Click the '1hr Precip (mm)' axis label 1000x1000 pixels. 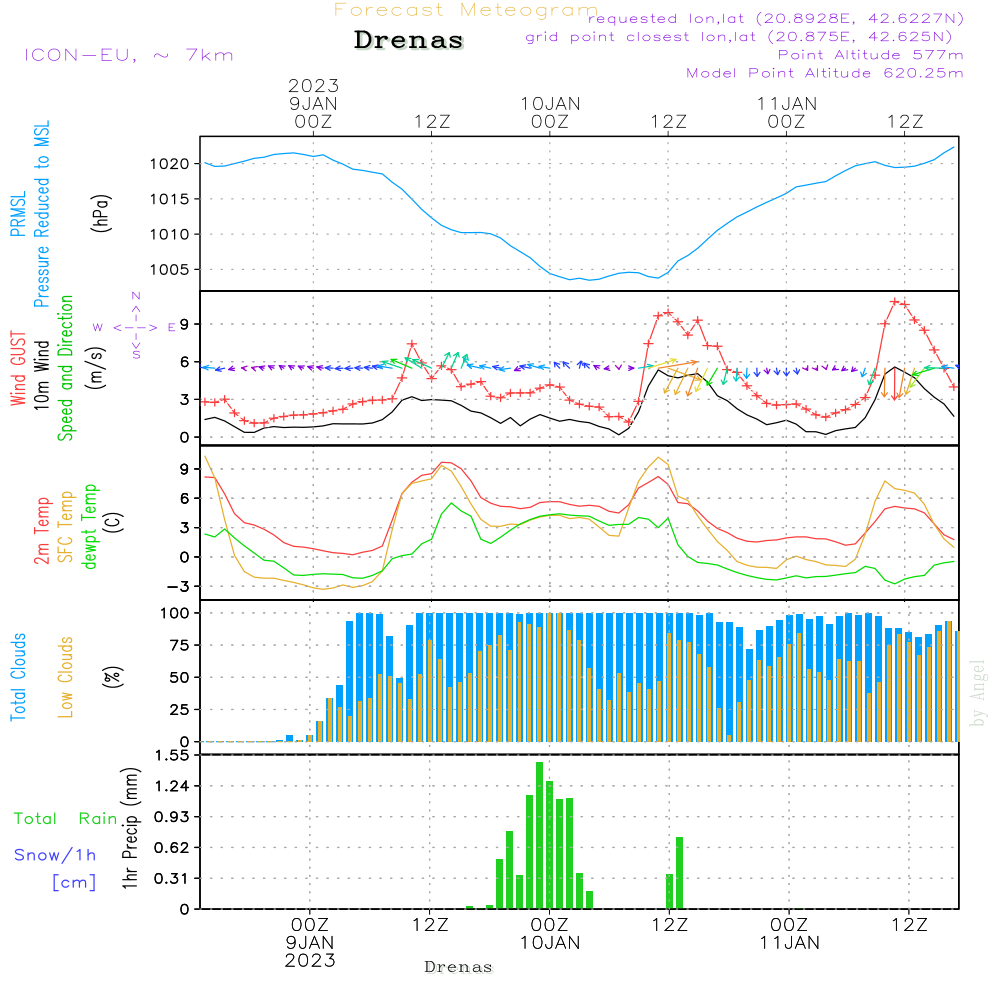(130, 828)
